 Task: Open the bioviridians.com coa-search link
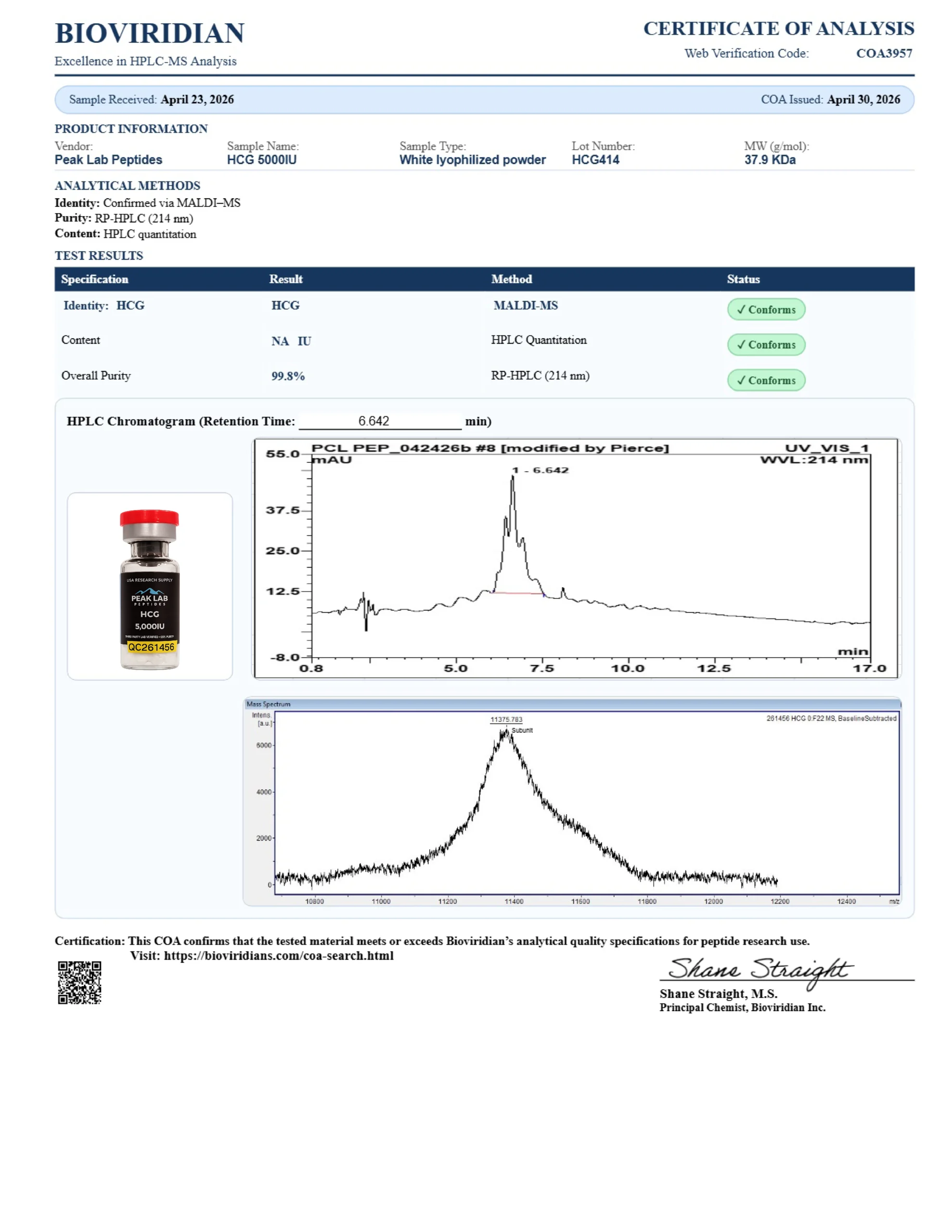[x=279, y=956]
